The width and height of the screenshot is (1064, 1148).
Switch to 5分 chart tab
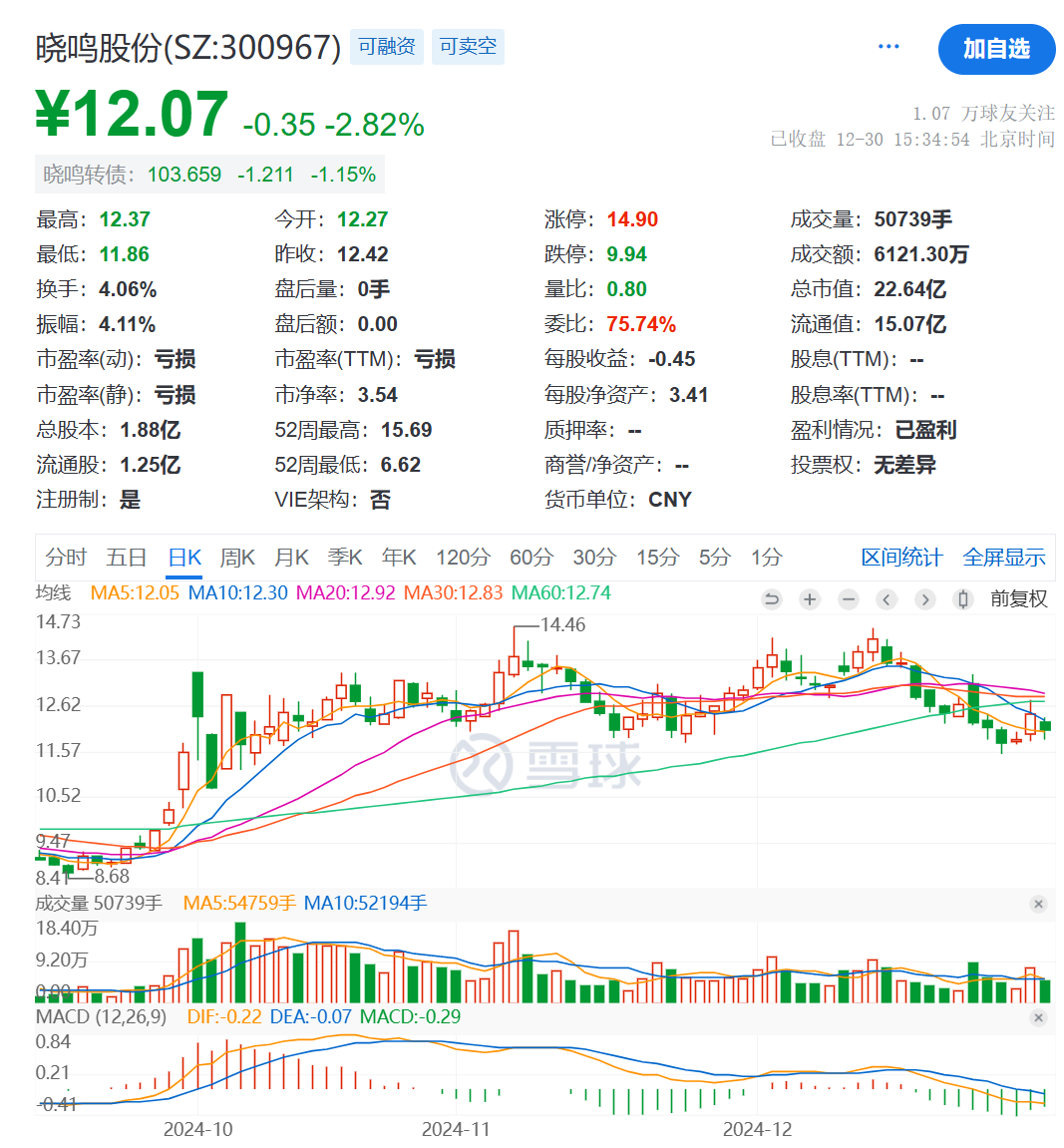point(714,558)
